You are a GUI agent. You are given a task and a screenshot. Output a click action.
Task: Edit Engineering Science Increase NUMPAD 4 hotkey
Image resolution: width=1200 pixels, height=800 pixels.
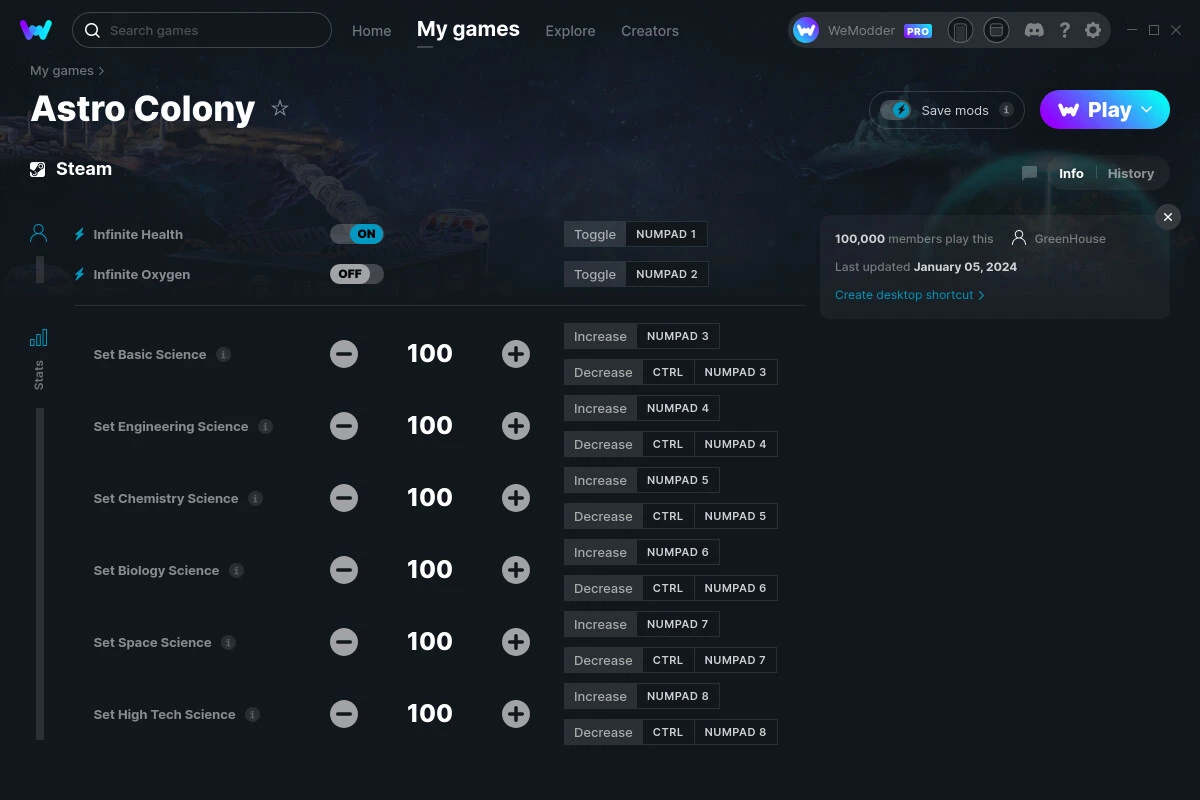[x=642, y=408]
